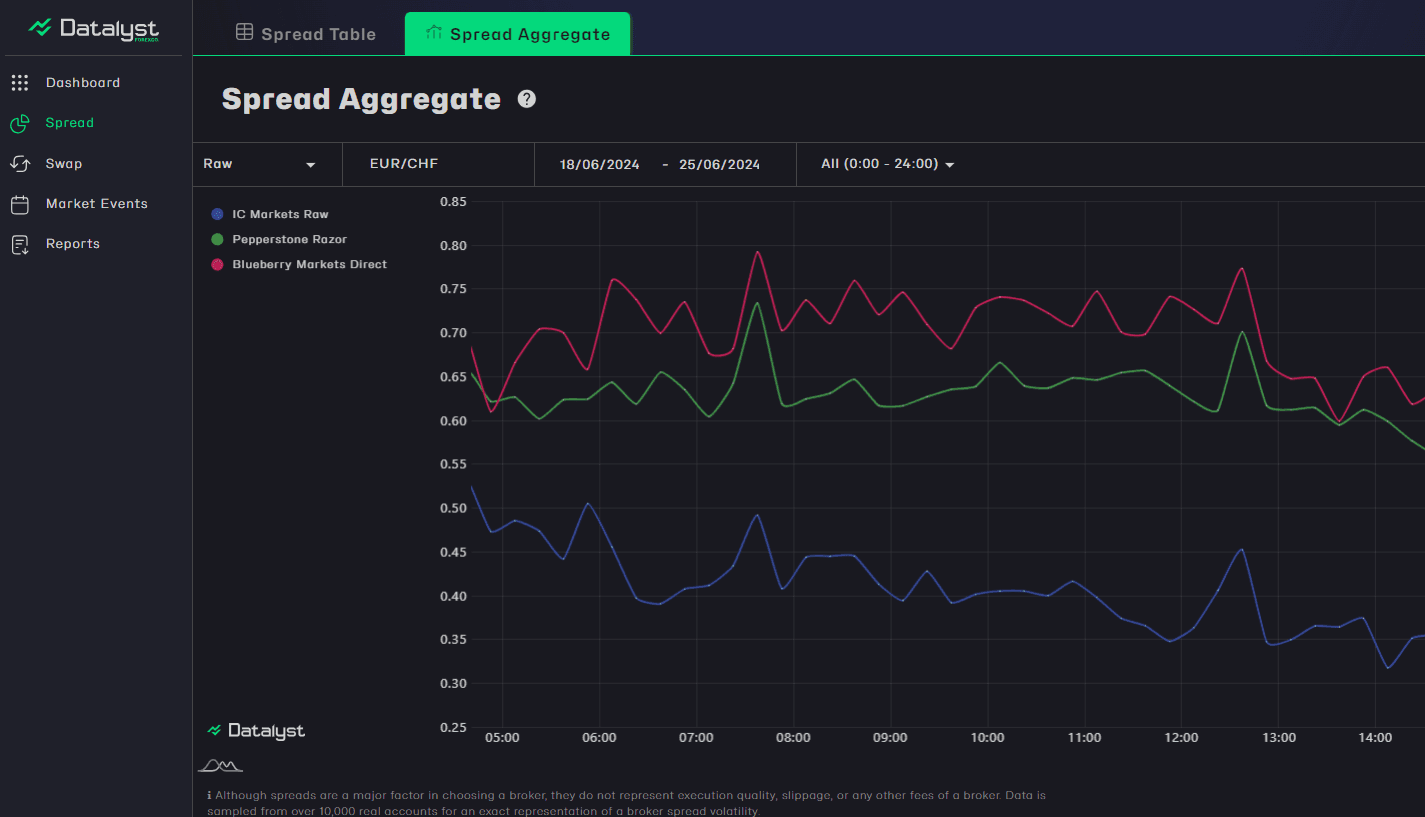Hide the Blueberry Markets Direct series
This screenshot has width=1425, height=817.
pos(309,264)
